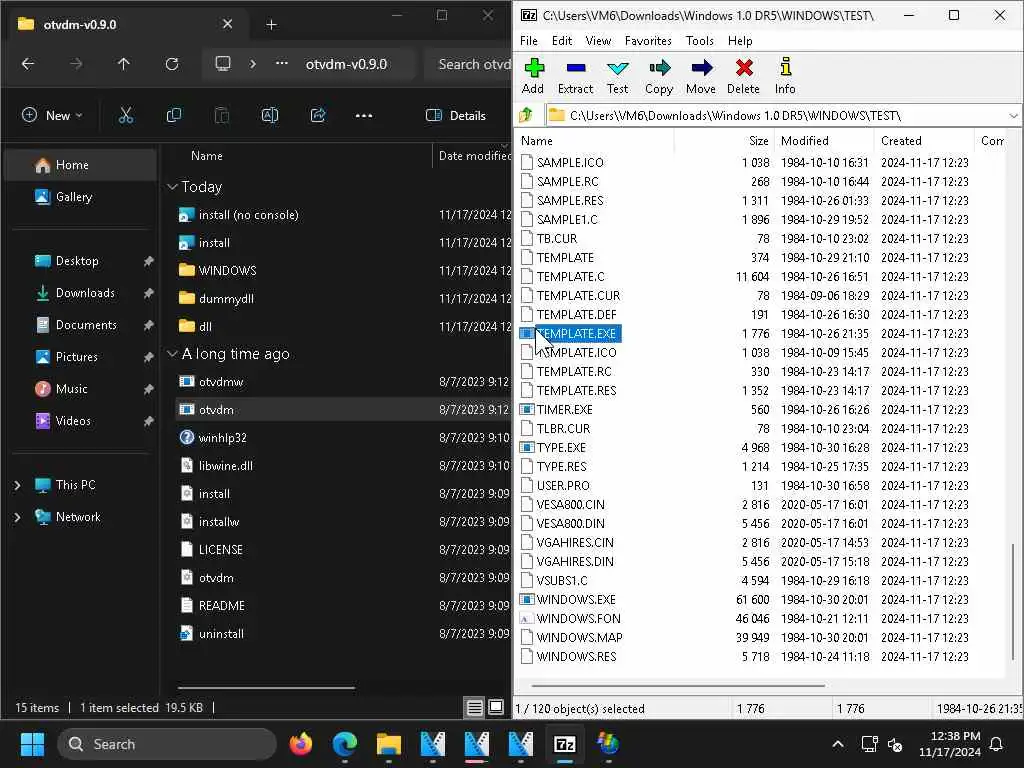Switch Explorer to large thumbnails view
The height and width of the screenshot is (768, 1024).
(x=496, y=707)
